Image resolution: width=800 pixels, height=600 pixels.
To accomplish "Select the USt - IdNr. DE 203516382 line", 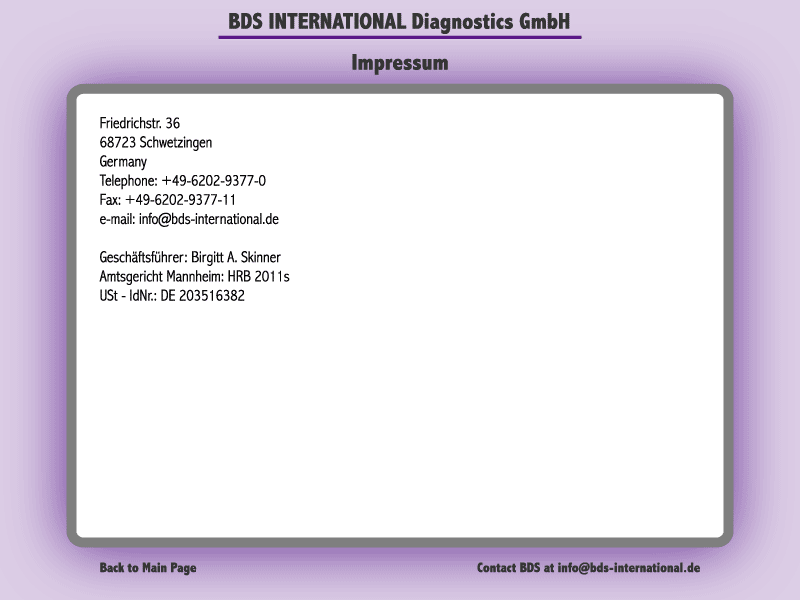I will tap(172, 296).
